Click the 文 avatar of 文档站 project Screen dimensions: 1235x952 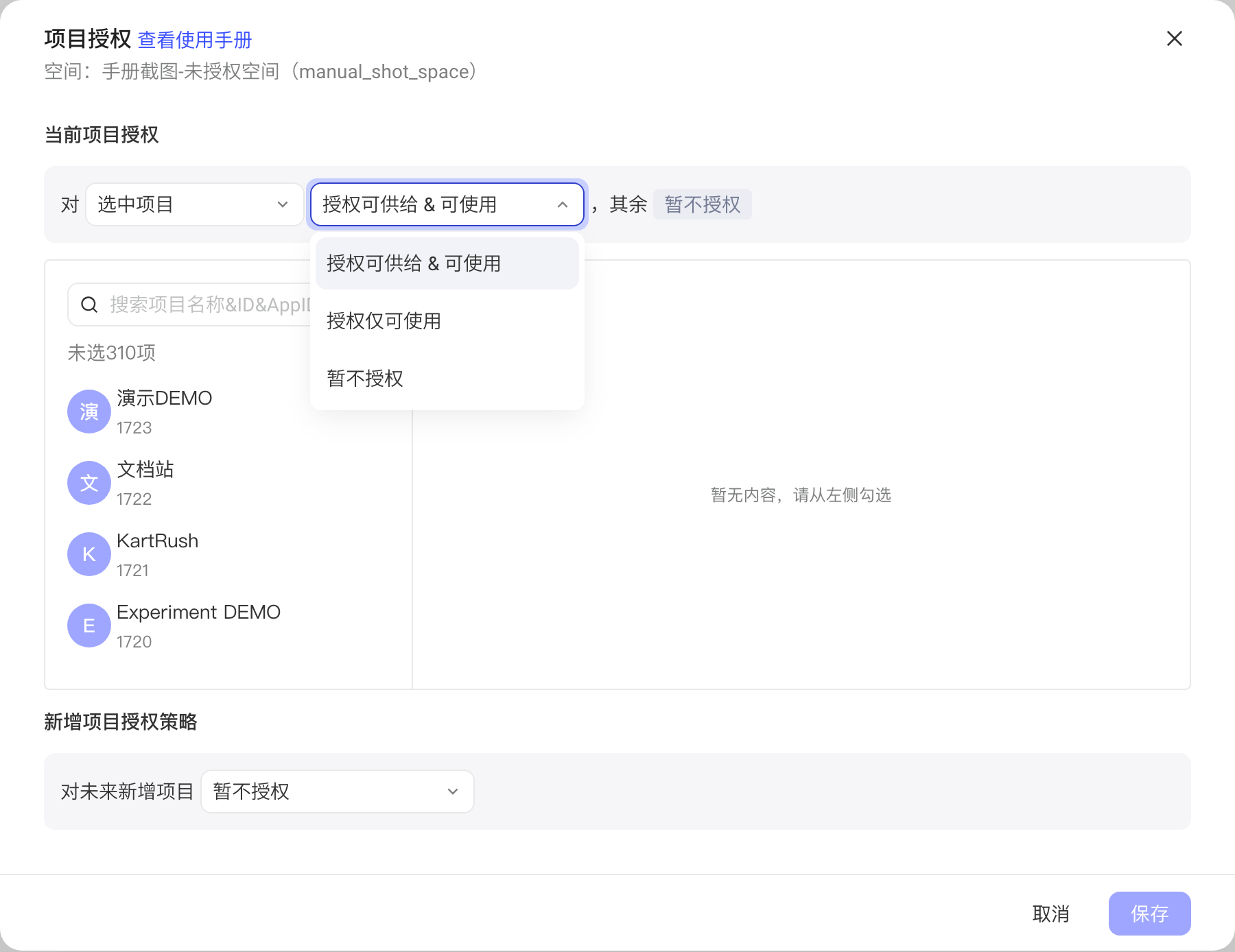(89, 483)
